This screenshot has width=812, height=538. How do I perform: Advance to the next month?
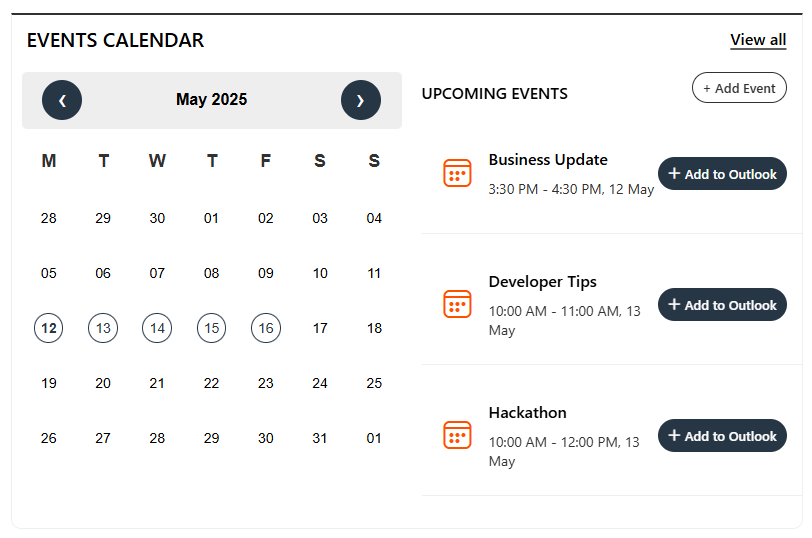pyautogui.click(x=360, y=100)
